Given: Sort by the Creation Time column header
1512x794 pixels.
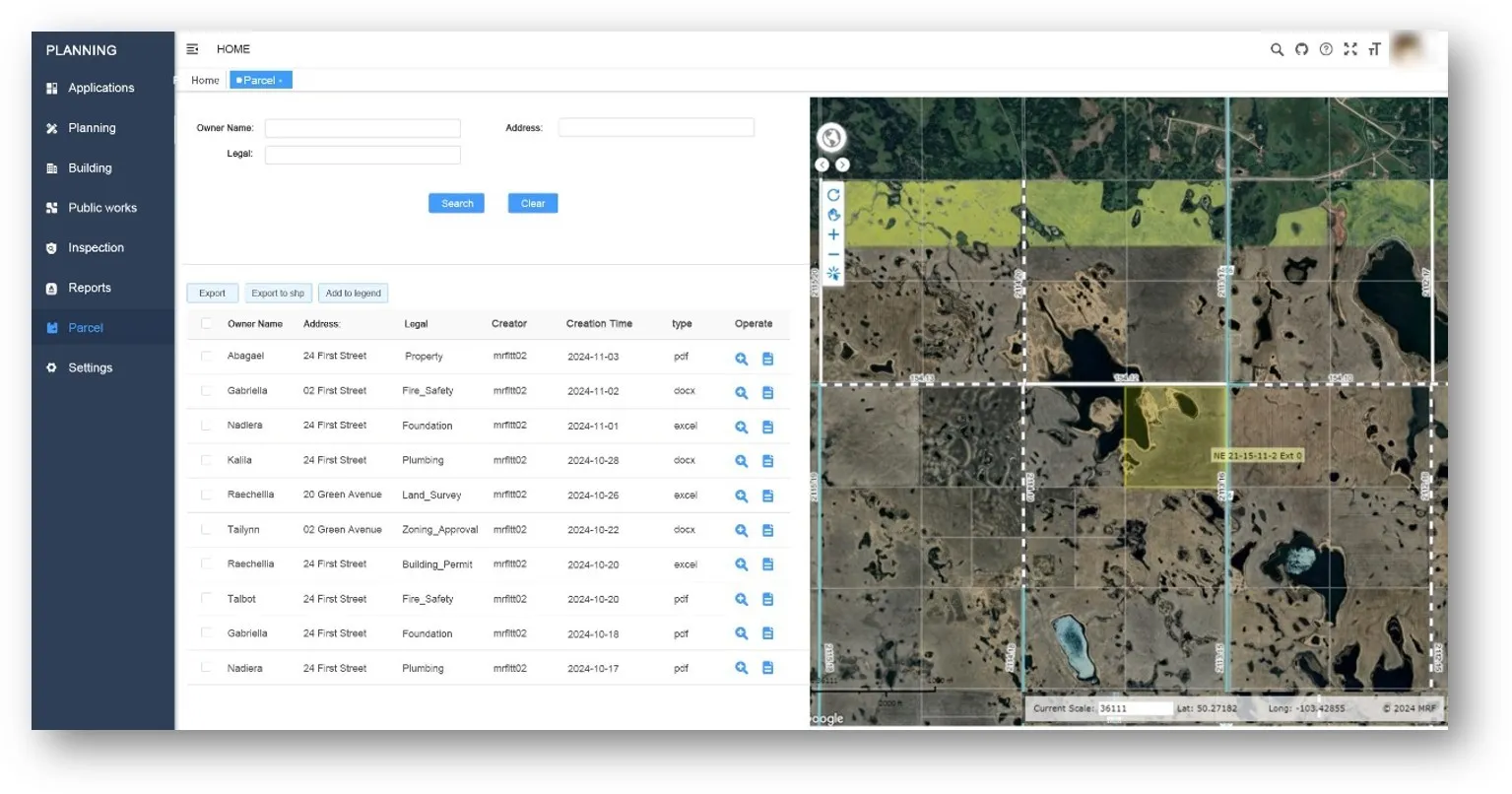Looking at the screenshot, I should (x=599, y=323).
